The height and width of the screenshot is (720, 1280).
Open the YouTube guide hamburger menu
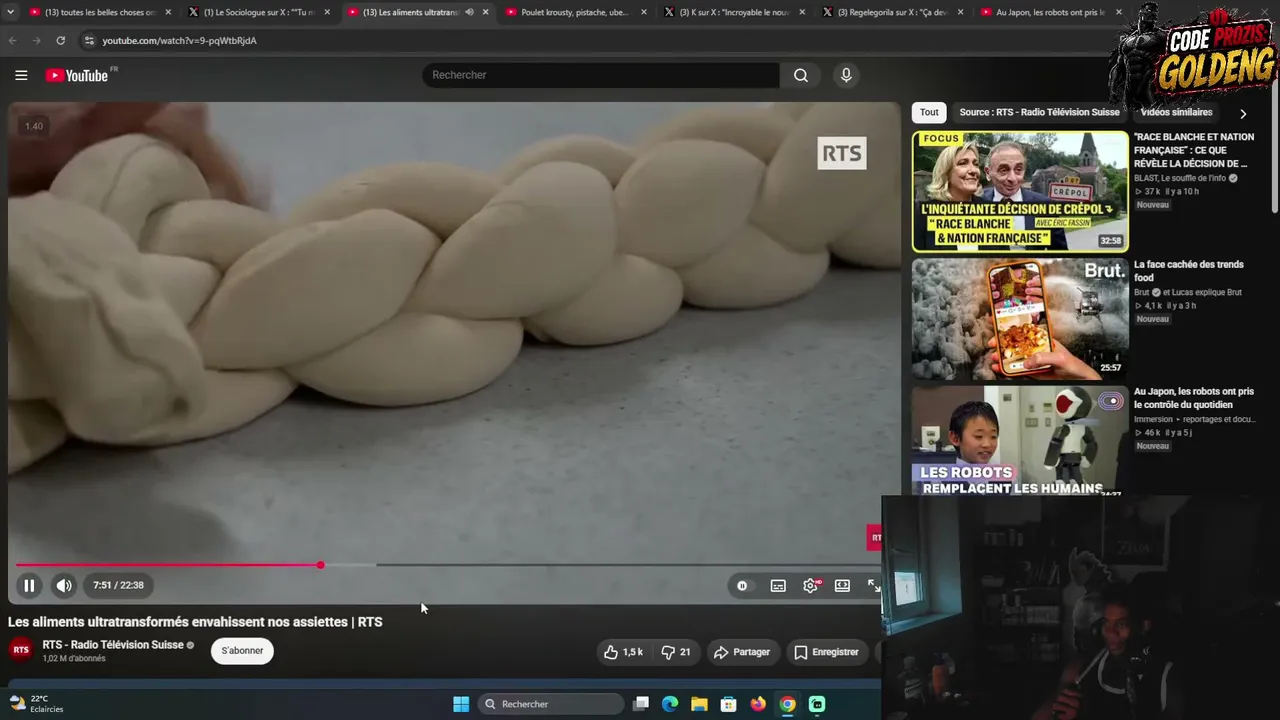click(x=21, y=75)
